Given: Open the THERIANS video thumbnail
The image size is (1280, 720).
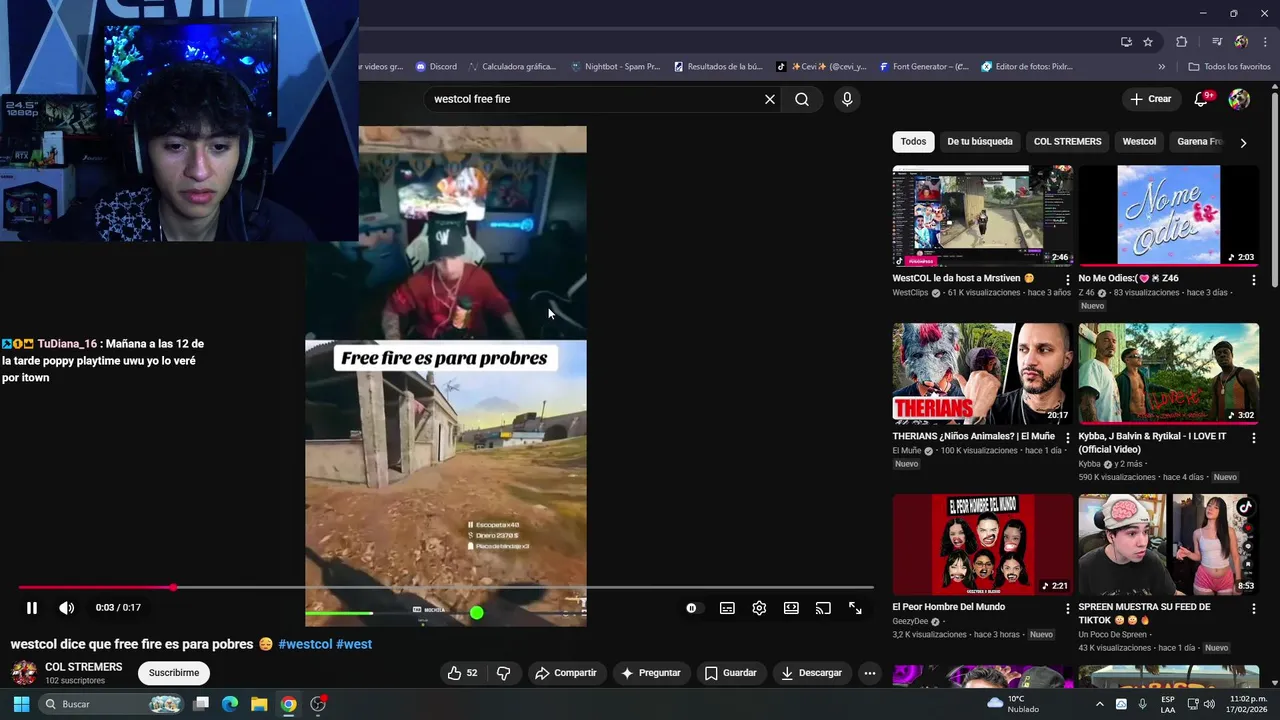Looking at the screenshot, I should click(x=983, y=374).
